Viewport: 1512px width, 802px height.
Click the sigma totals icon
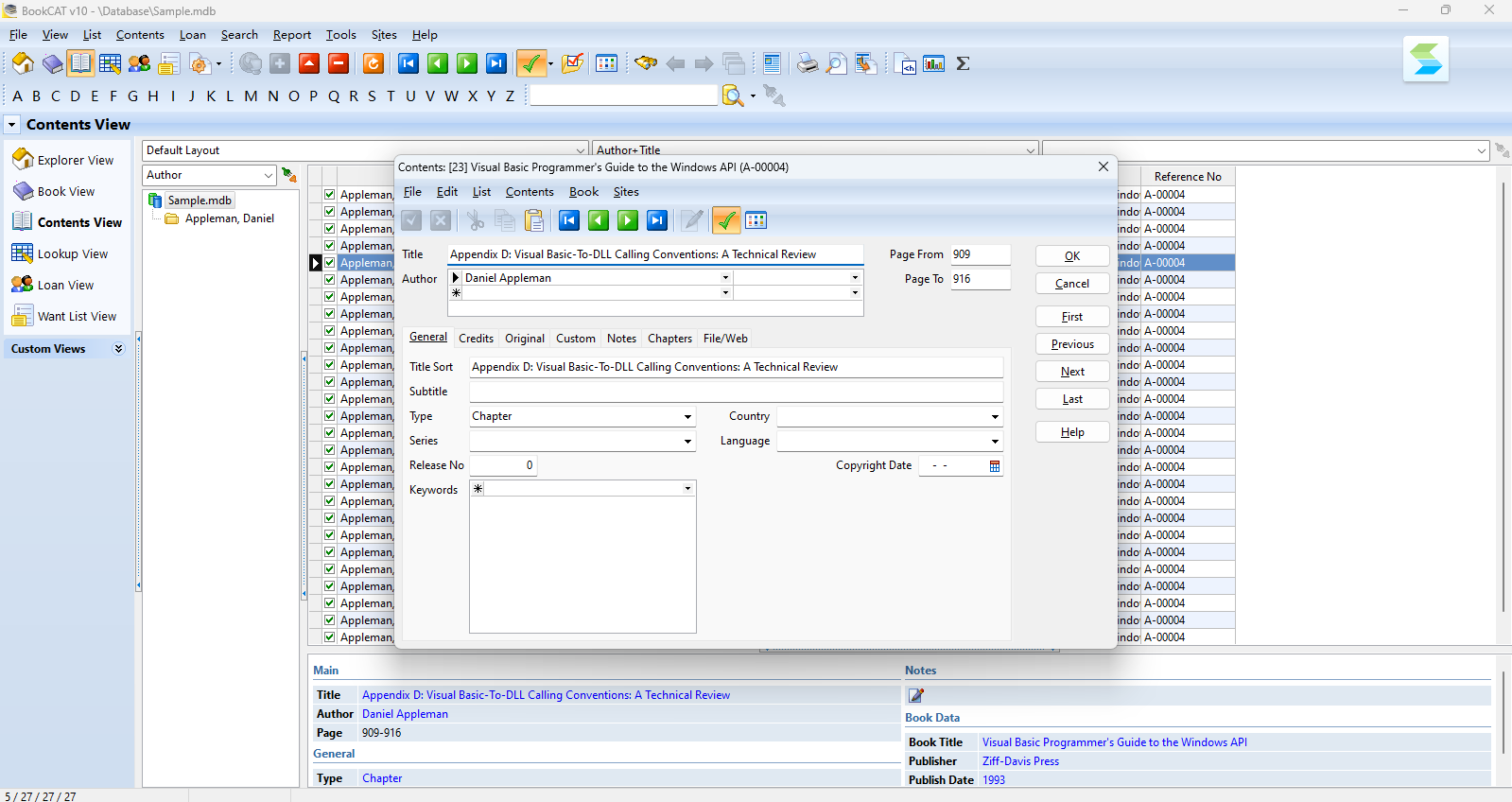click(x=963, y=63)
